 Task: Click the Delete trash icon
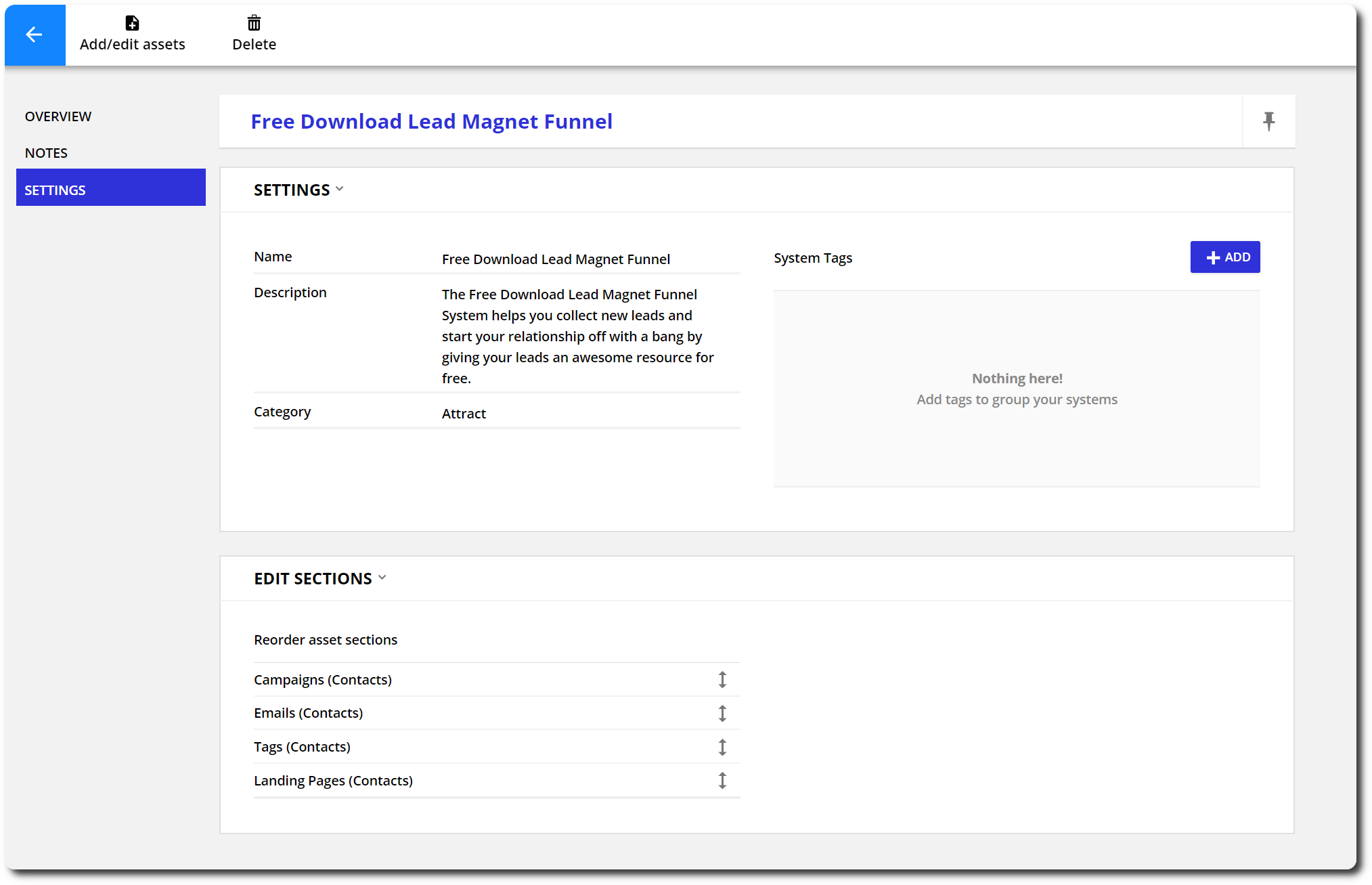(x=254, y=24)
